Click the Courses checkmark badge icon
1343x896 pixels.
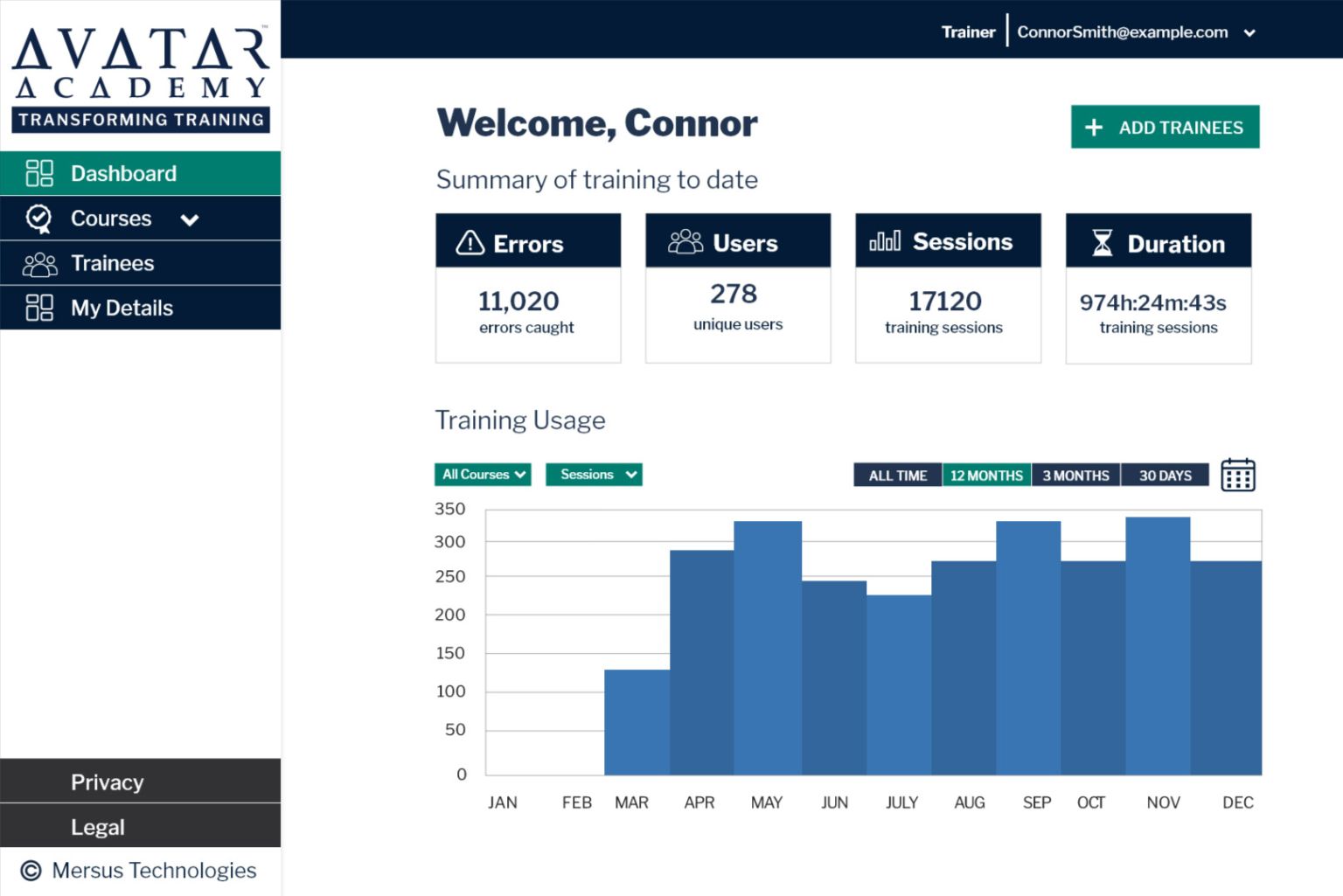click(39, 219)
